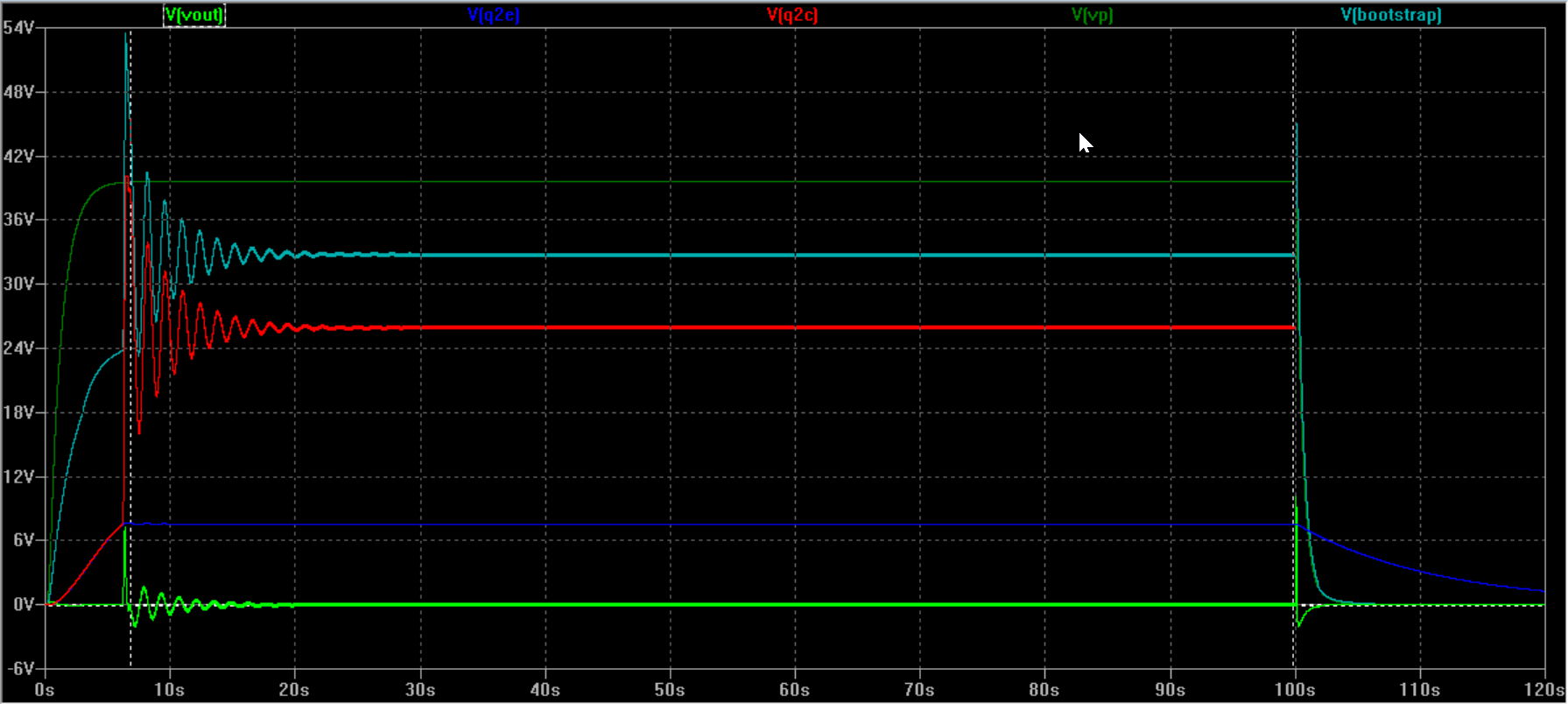The height and width of the screenshot is (704, 1568).
Task: Click the 80s time axis label
Action: tap(1044, 690)
